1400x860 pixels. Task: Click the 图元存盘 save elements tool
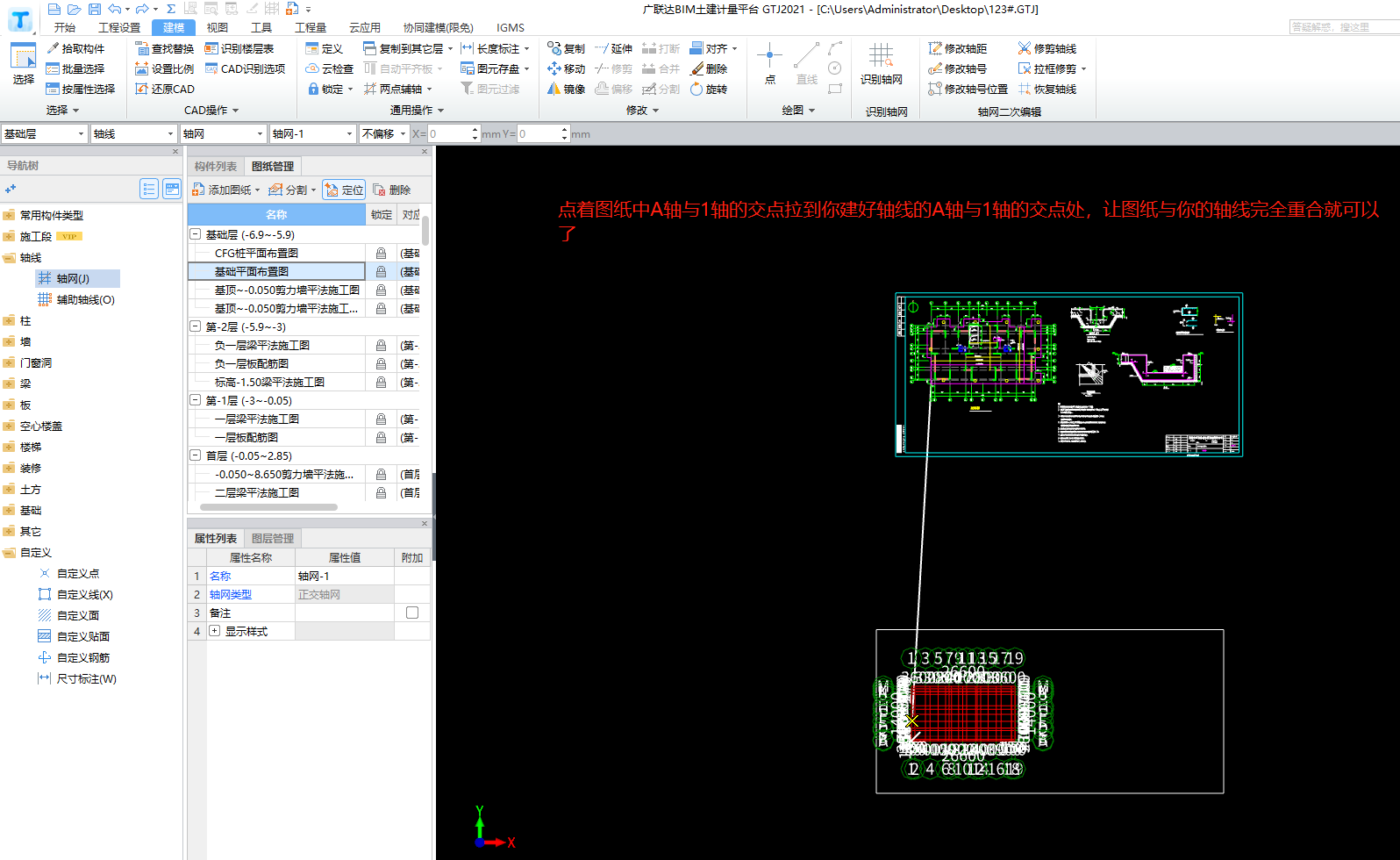coord(490,68)
